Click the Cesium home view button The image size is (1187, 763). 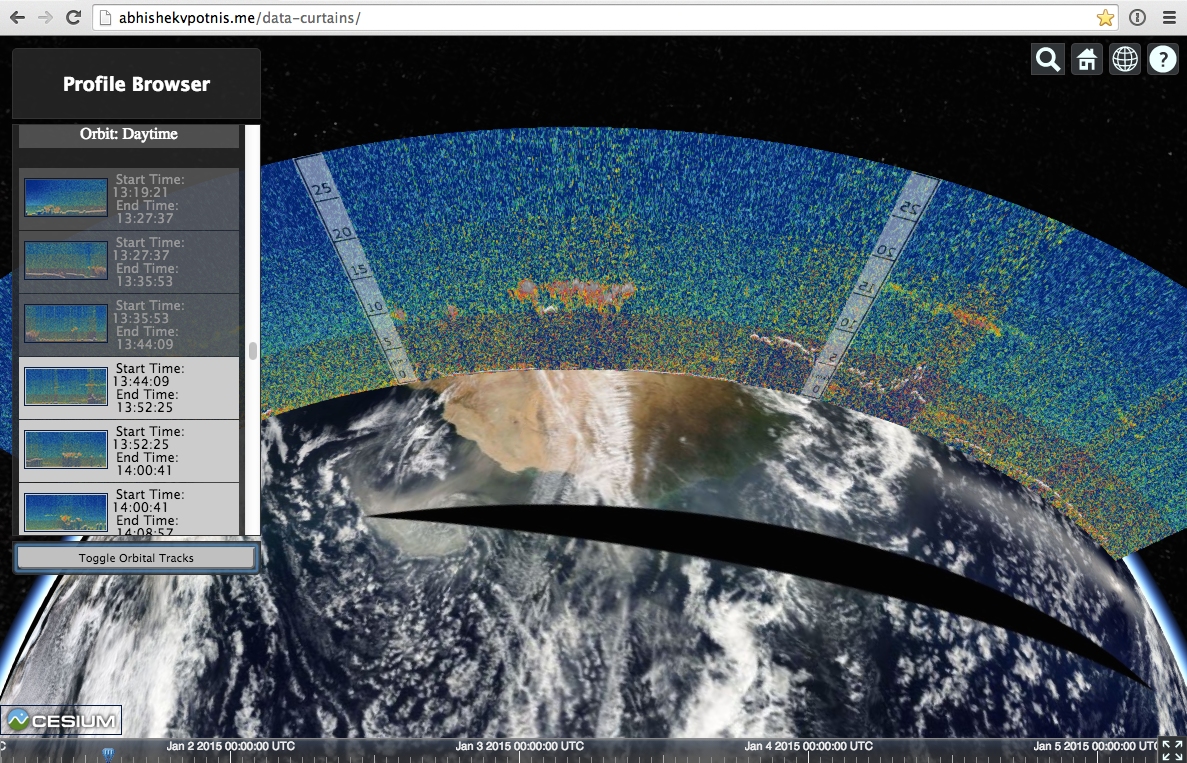1086,59
